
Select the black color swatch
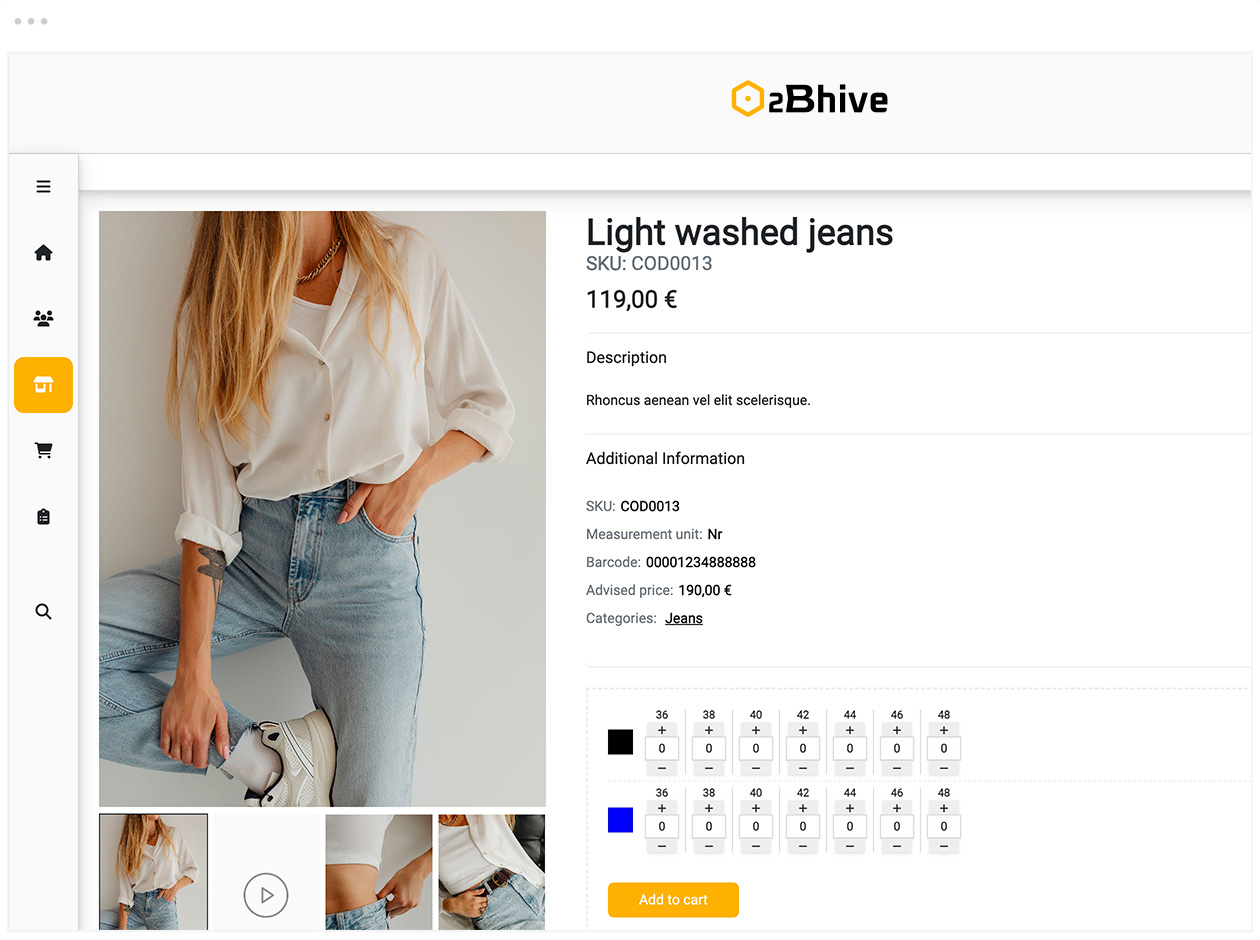[x=620, y=741]
